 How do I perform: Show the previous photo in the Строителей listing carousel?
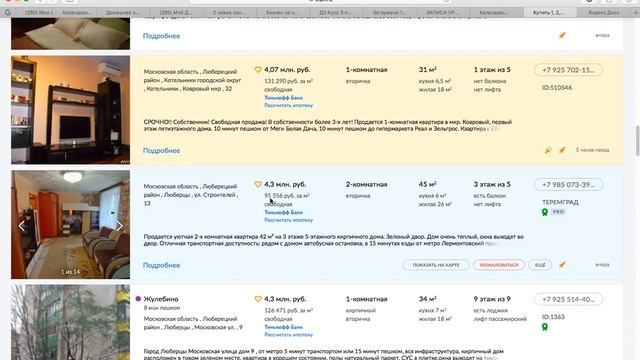22,226
